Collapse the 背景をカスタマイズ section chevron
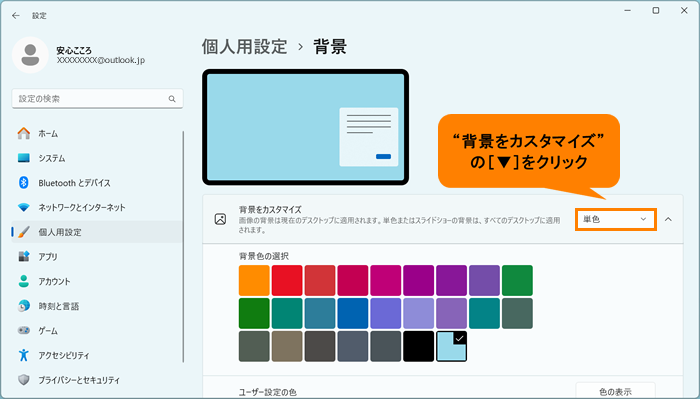 coord(668,219)
